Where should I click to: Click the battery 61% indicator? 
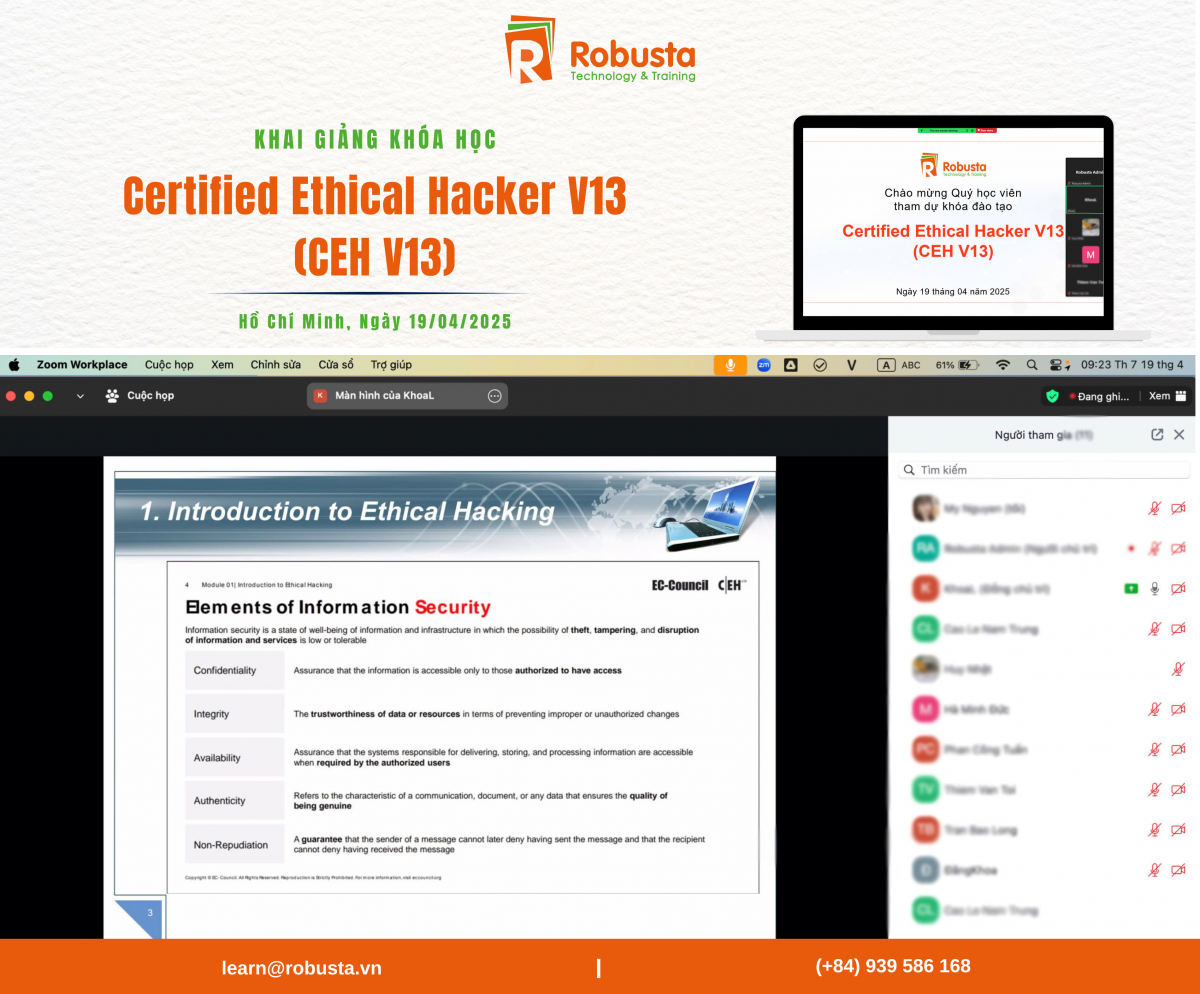[957, 365]
